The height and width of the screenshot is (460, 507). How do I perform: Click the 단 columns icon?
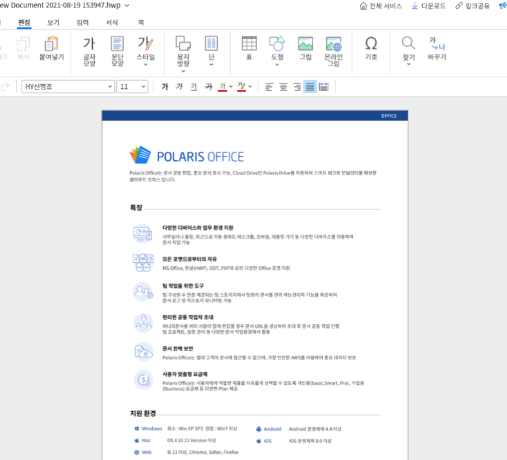(211, 48)
